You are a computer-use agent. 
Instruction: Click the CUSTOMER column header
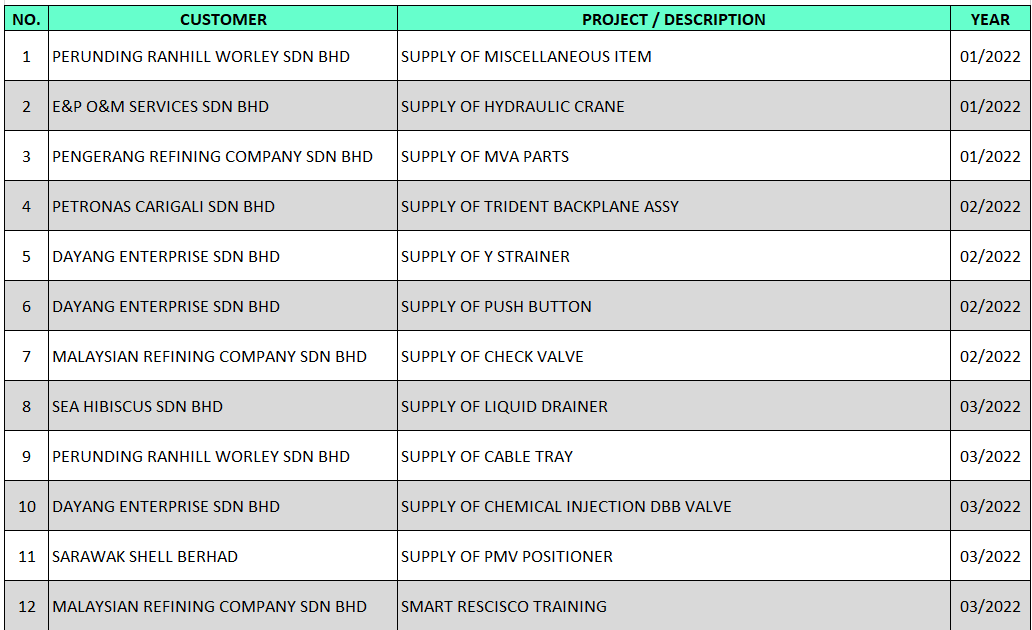[223, 19]
